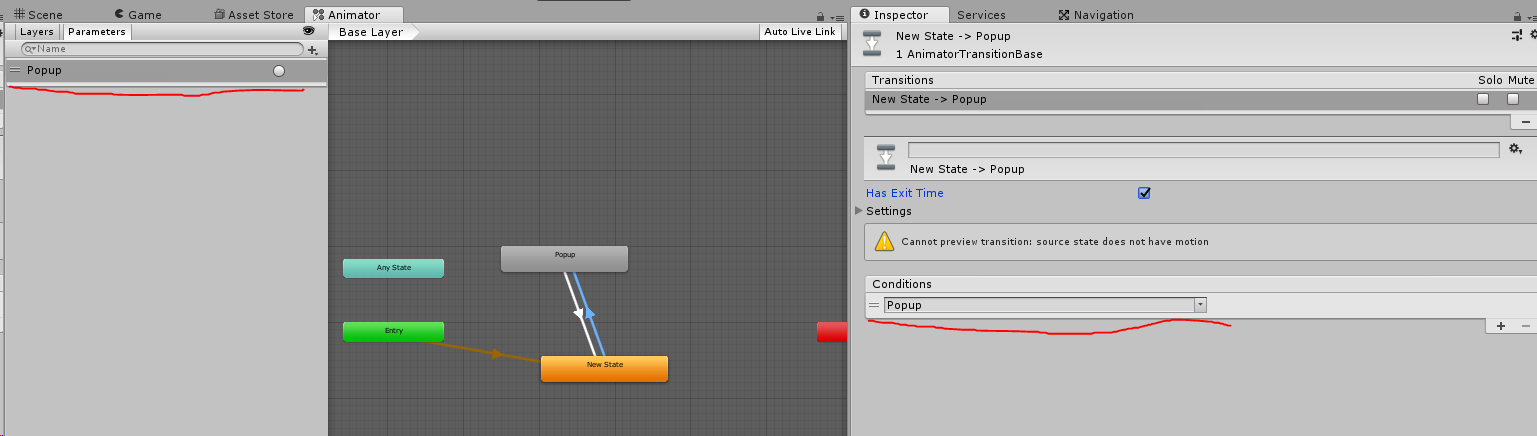Open Animator panel context menu icon

click(x=836, y=16)
